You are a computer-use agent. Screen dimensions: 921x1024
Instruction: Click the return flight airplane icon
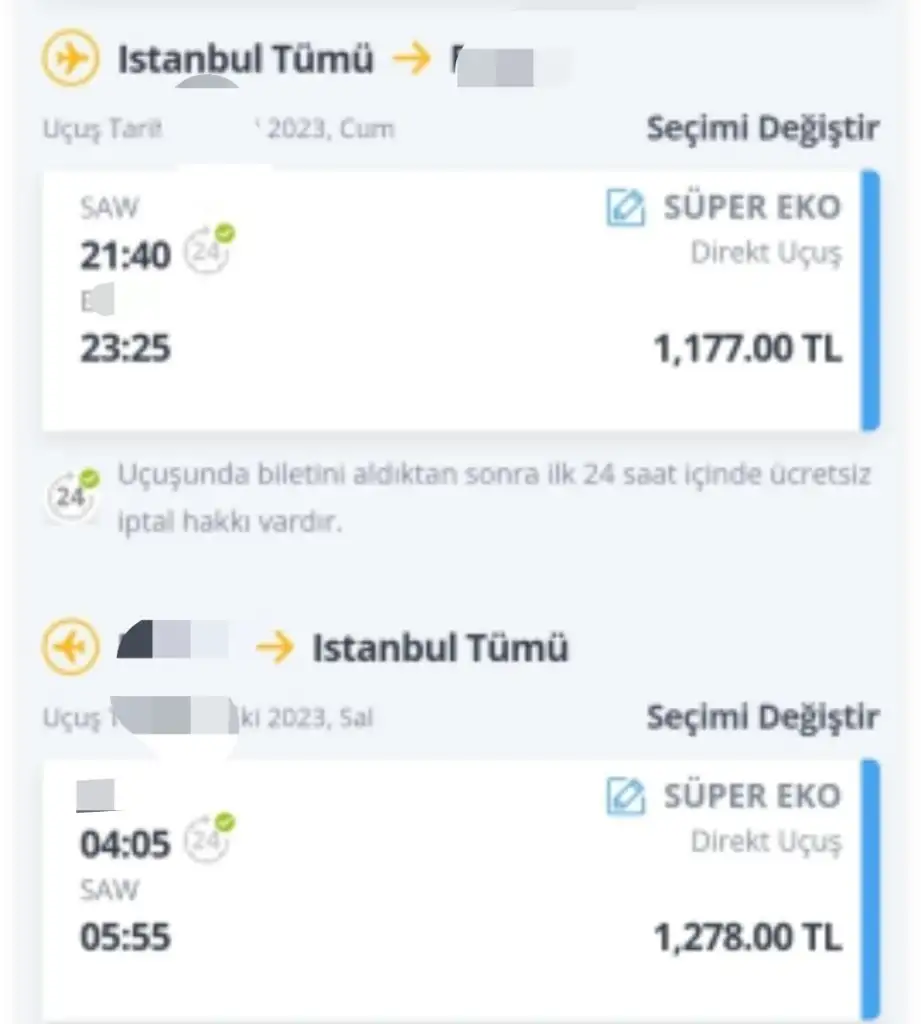70,647
